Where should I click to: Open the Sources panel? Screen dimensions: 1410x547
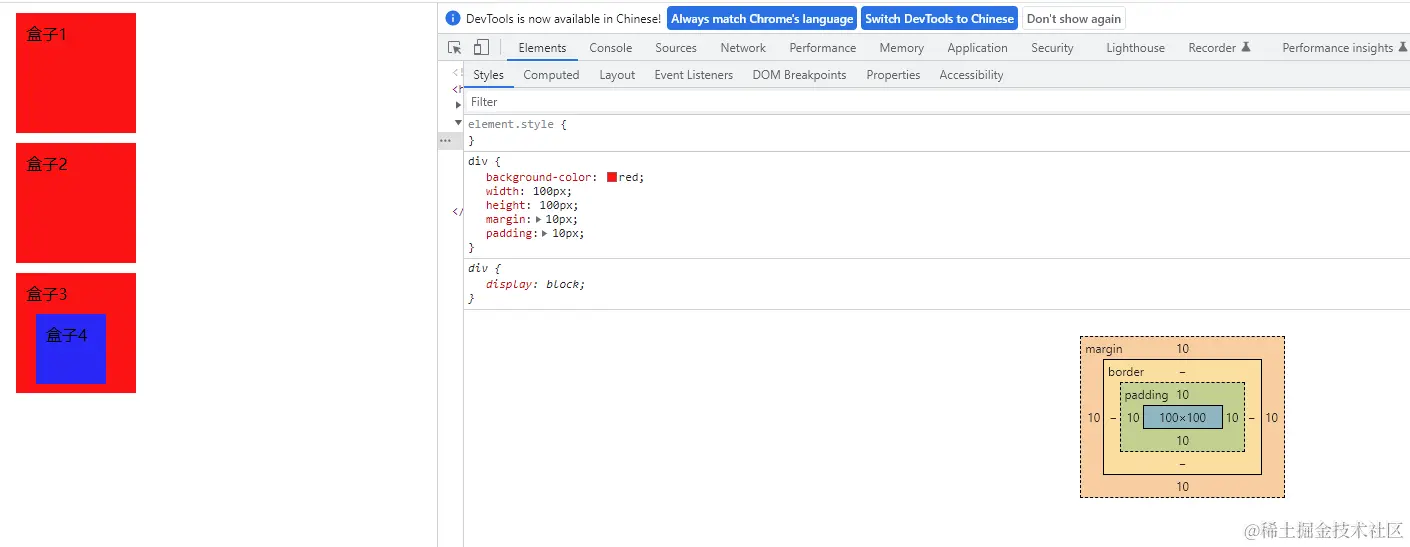(x=676, y=48)
